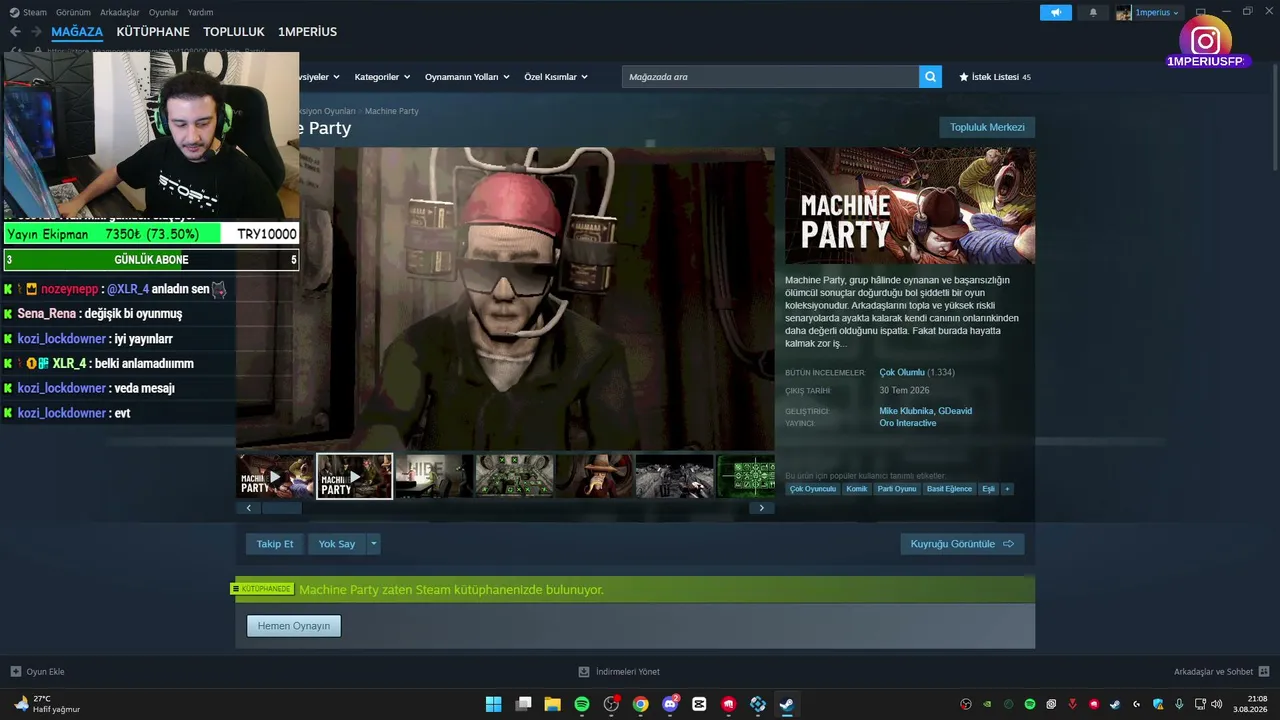Open Task View on the taskbar
The image size is (1280, 720).
coord(523,704)
